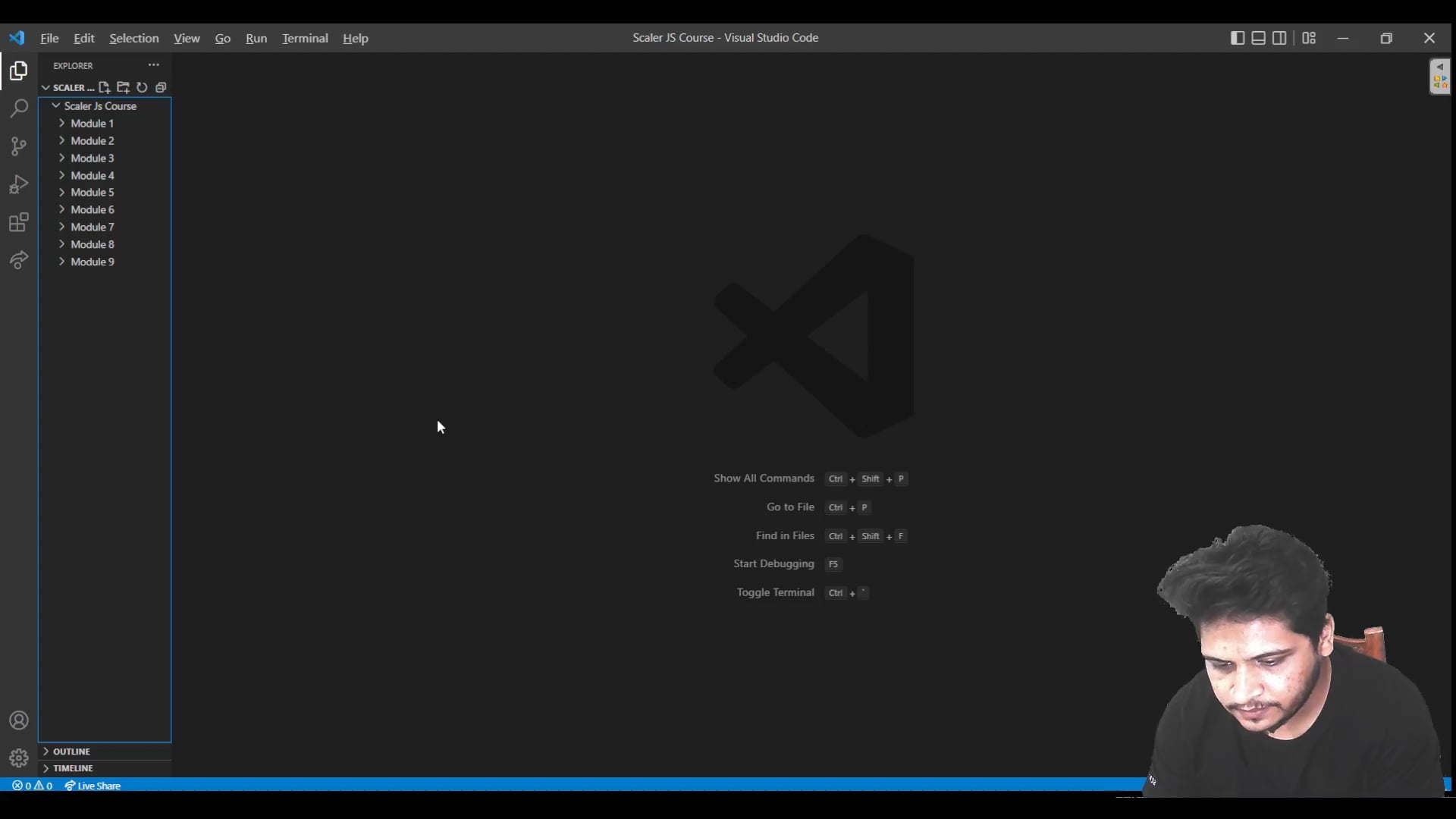Expand the Module 1 folder
Image resolution: width=1456 pixels, height=819 pixels.
(x=105, y=124)
